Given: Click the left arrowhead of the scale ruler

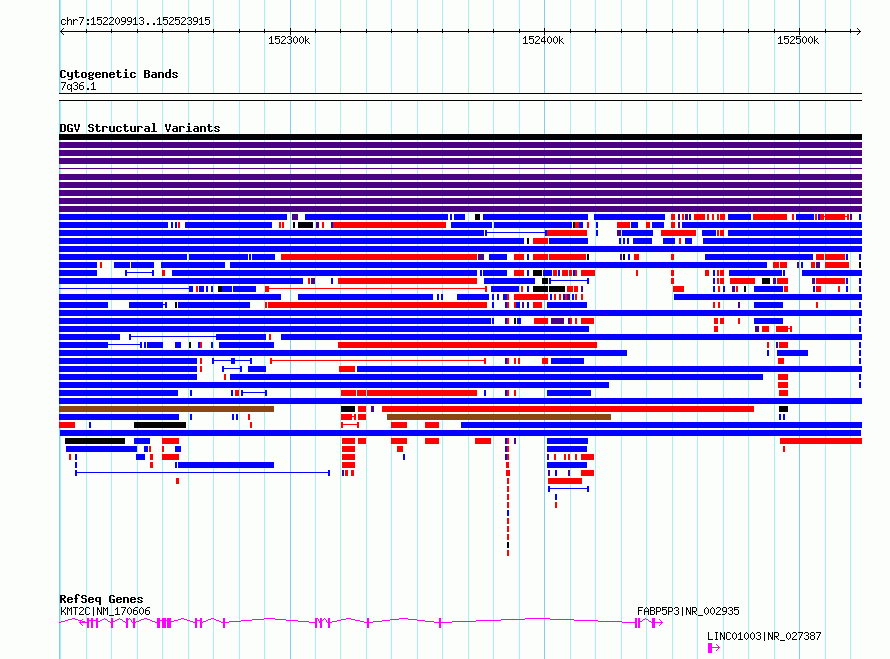Looking at the screenshot, I should click(x=62, y=32).
